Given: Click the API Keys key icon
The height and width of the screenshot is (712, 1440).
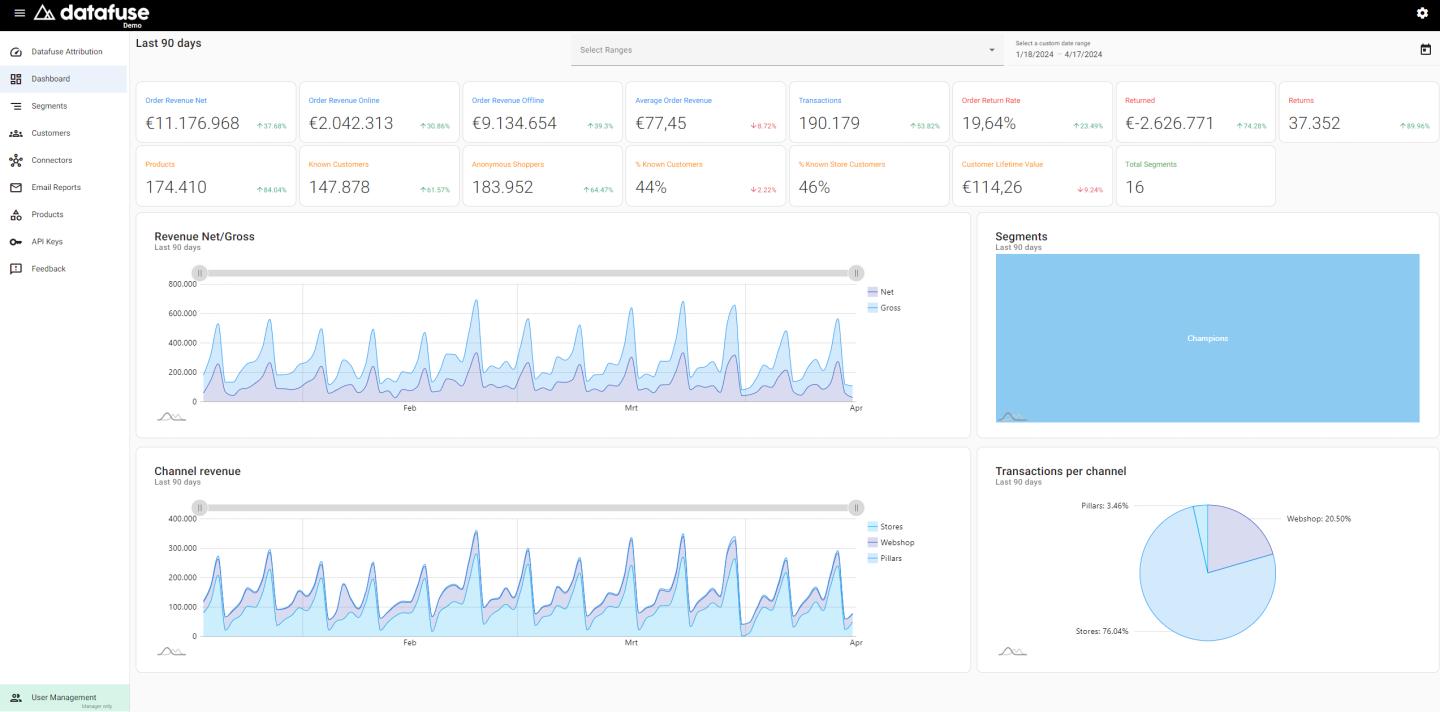Looking at the screenshot, I should [x=15, y=242].
